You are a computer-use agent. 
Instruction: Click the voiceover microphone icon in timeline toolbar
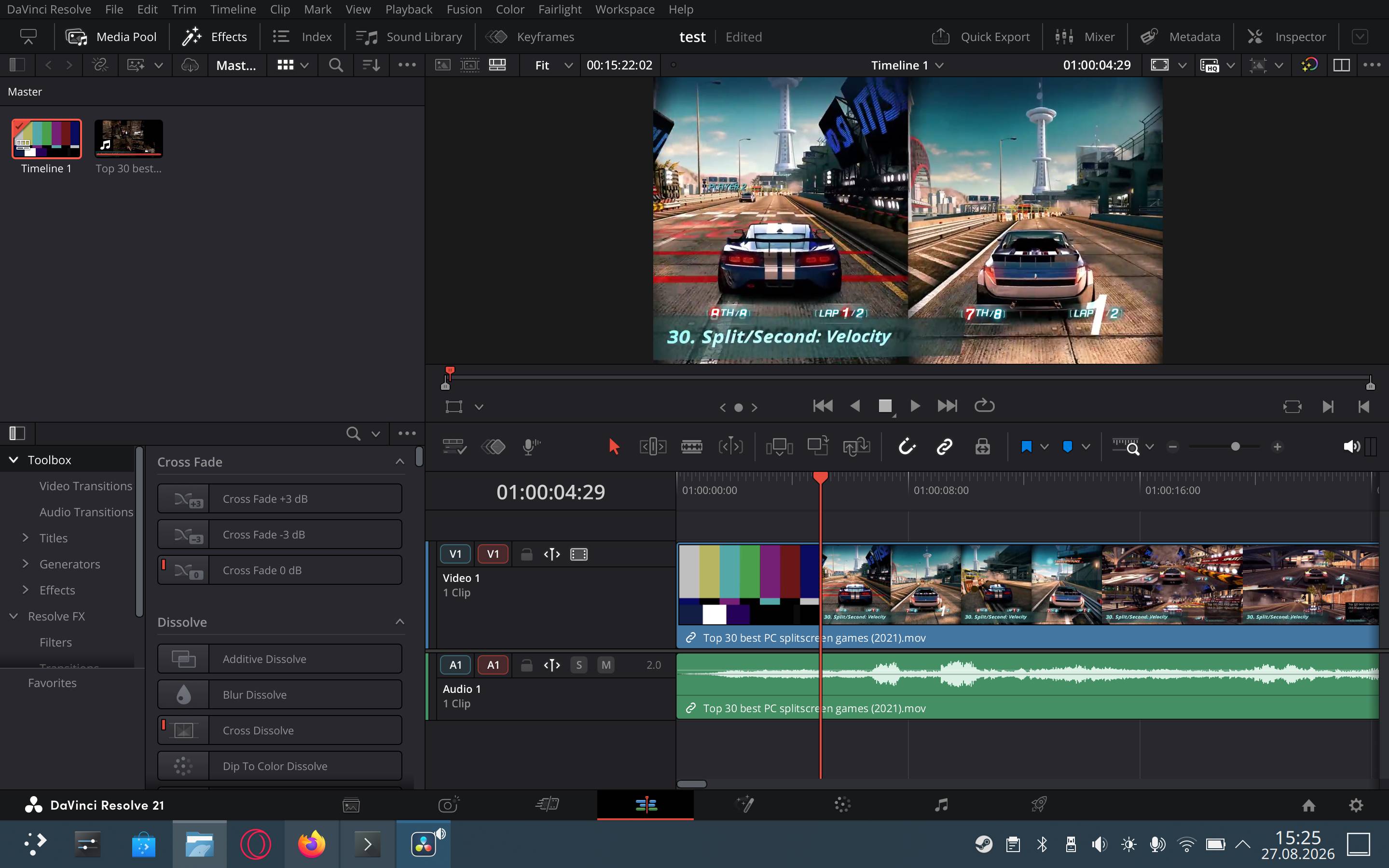tap(532, 447)
